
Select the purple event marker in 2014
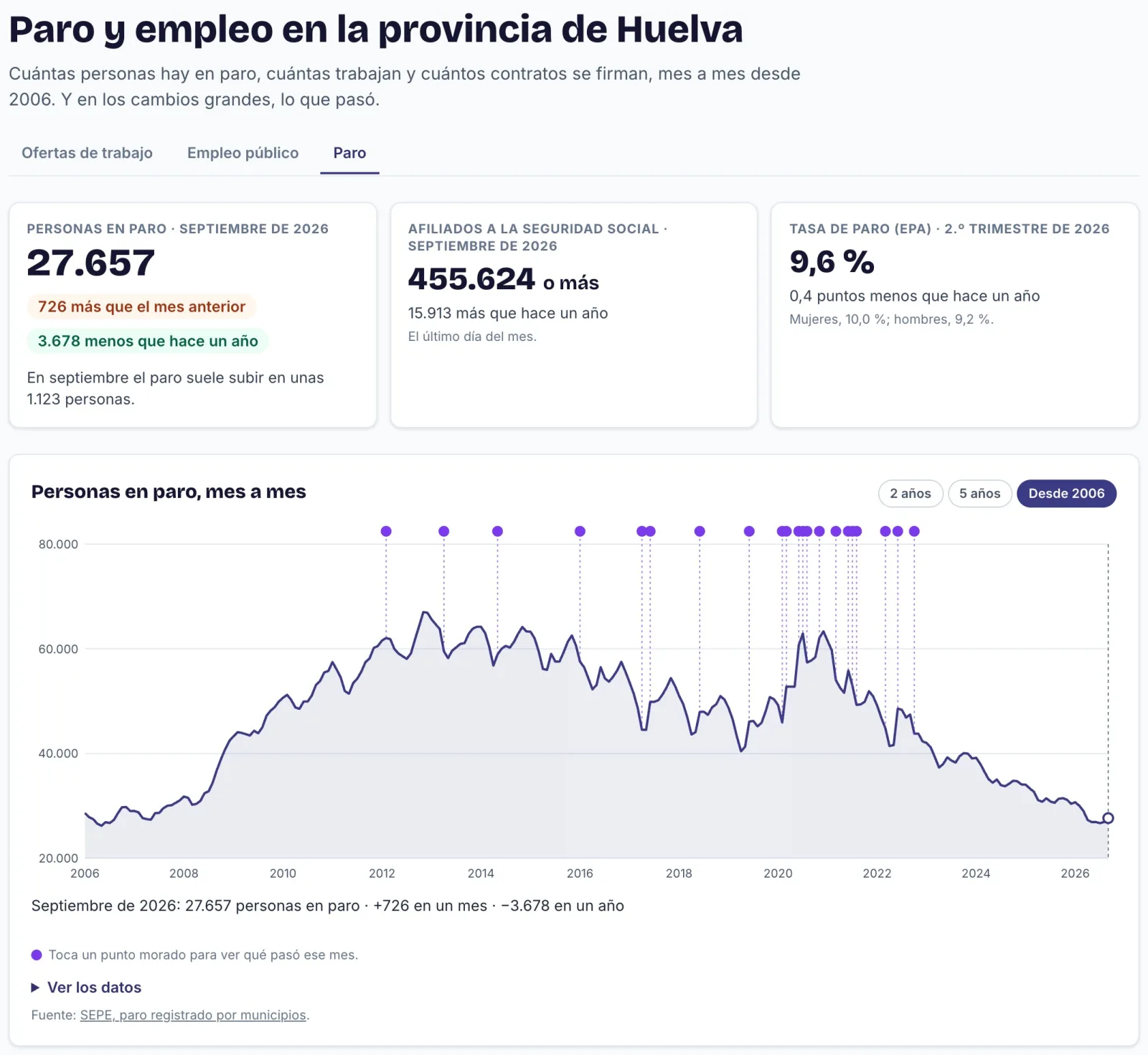coord(497,531)
